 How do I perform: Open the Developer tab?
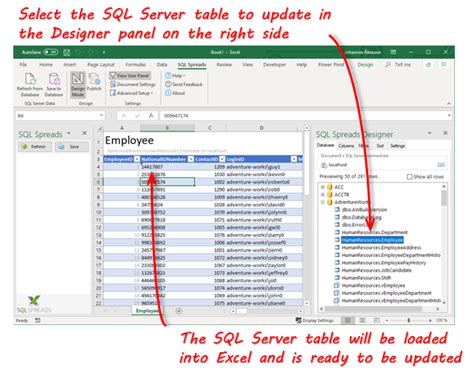tap(274, 65)
